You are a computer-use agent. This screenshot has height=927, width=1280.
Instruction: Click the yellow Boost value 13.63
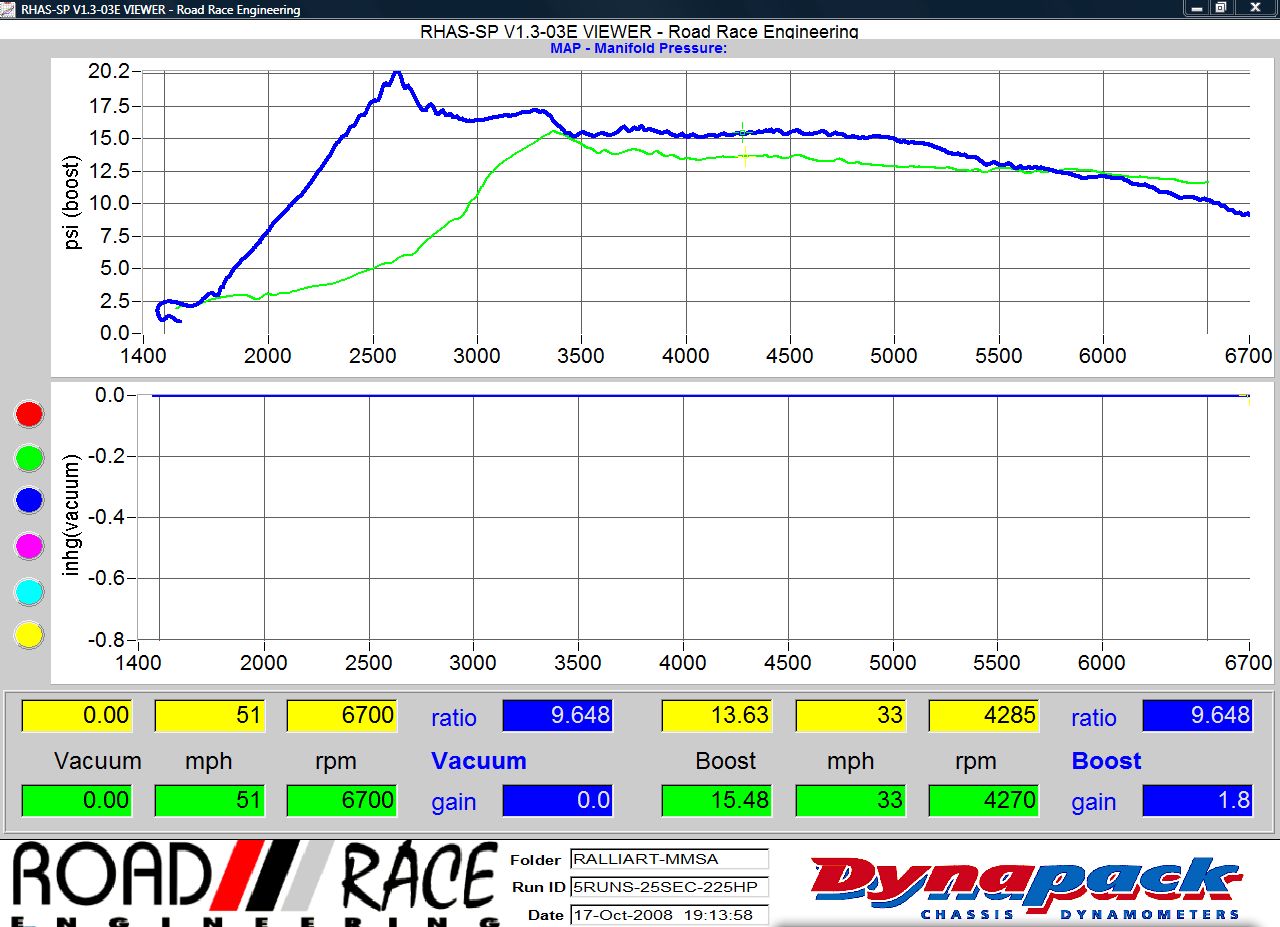click(x=716, y=715)
